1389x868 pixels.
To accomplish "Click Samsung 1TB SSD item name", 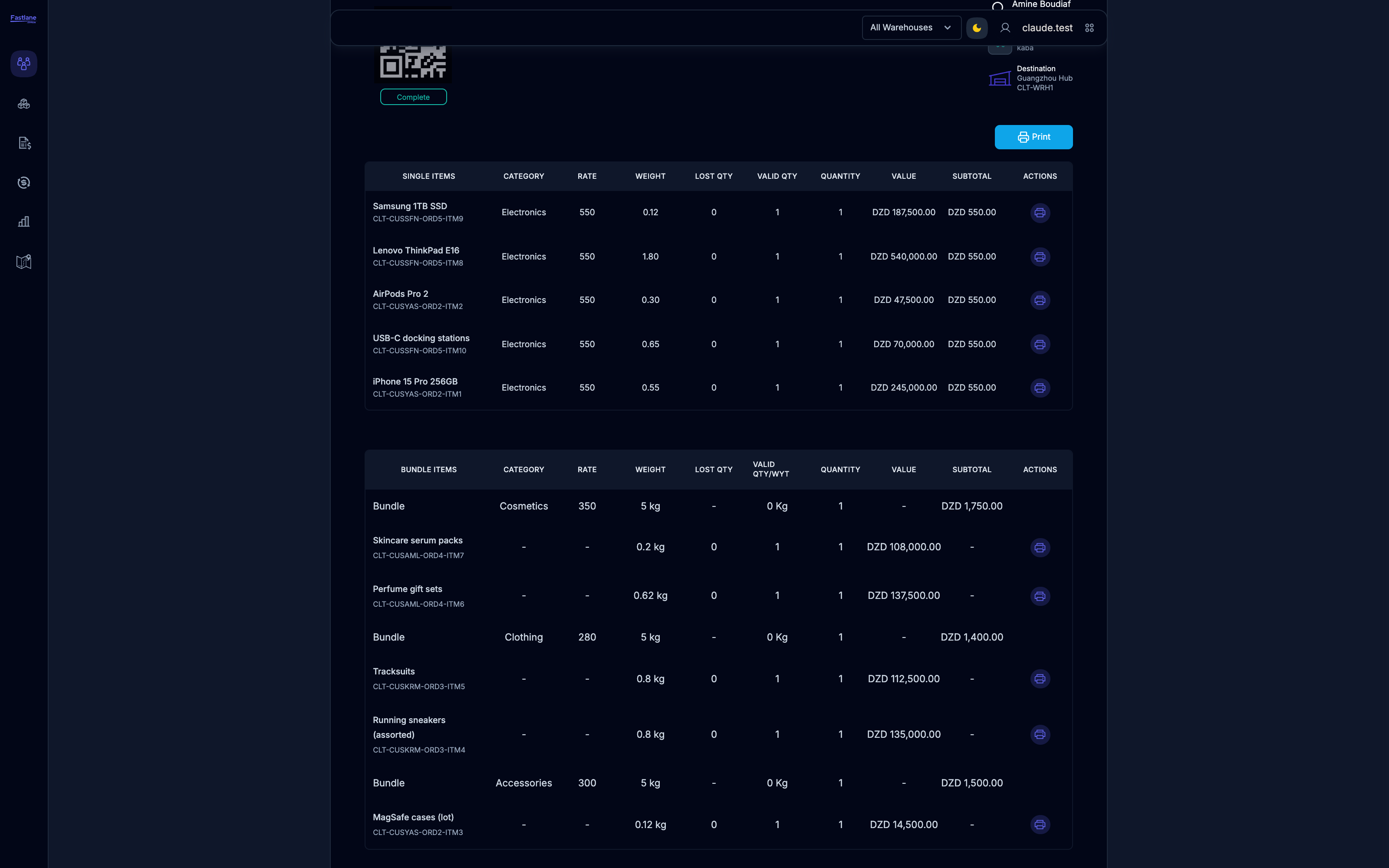I will coord(410,206).
